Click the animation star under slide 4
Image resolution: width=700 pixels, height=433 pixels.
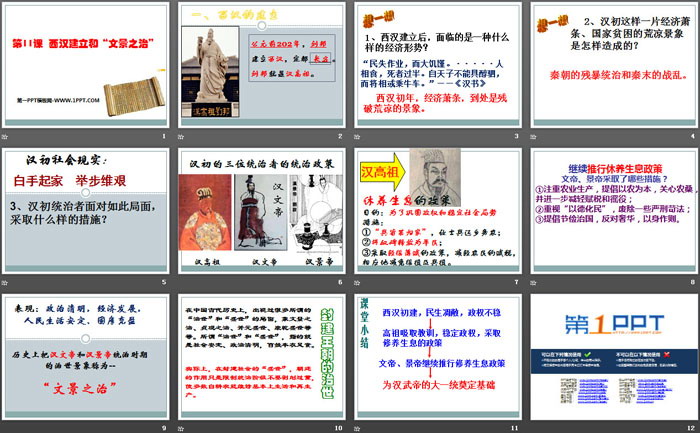click(533, 137)
